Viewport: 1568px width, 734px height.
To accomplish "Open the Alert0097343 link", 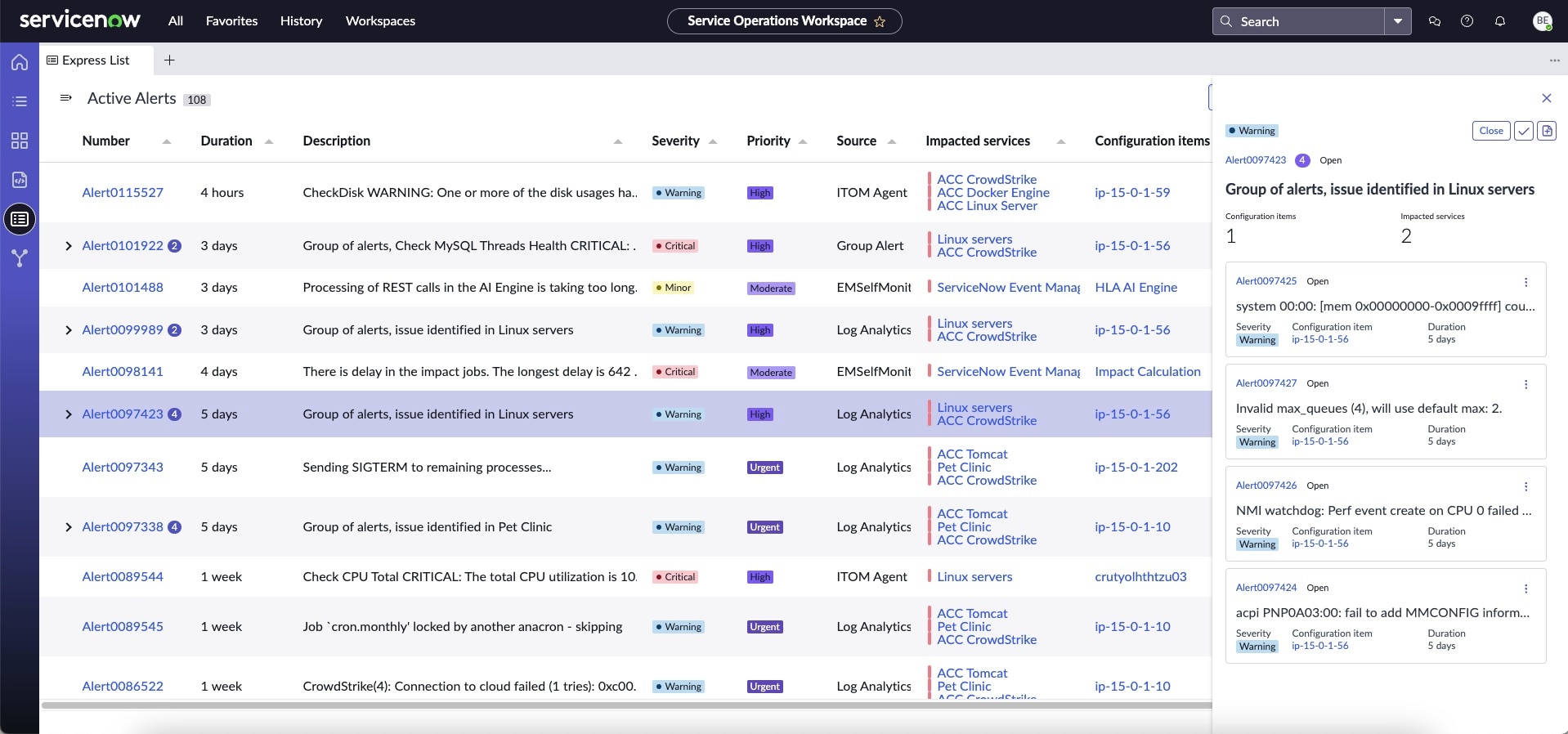I will (x=123, y=468).
